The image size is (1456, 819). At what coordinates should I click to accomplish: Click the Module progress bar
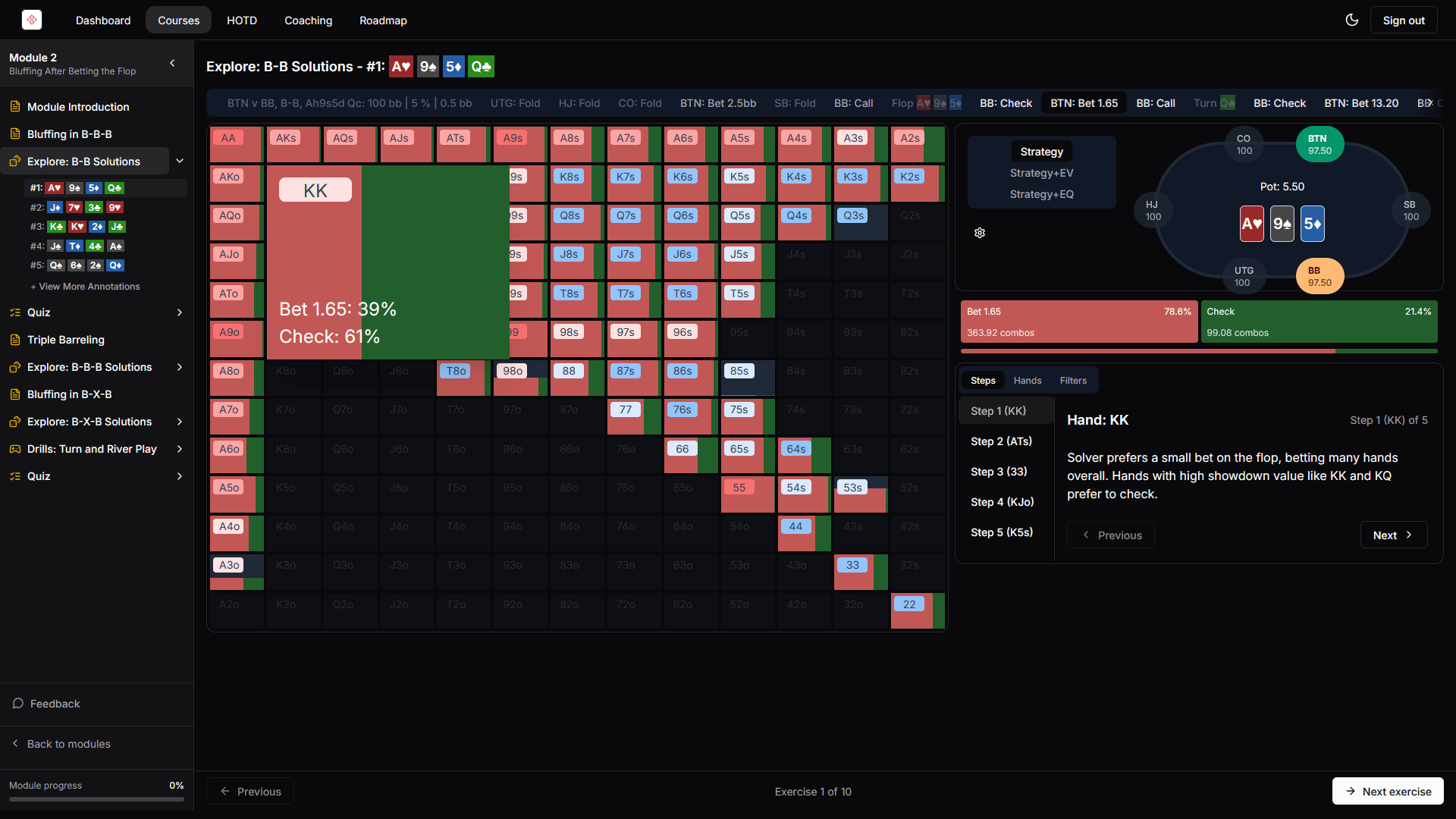(96, 799)
